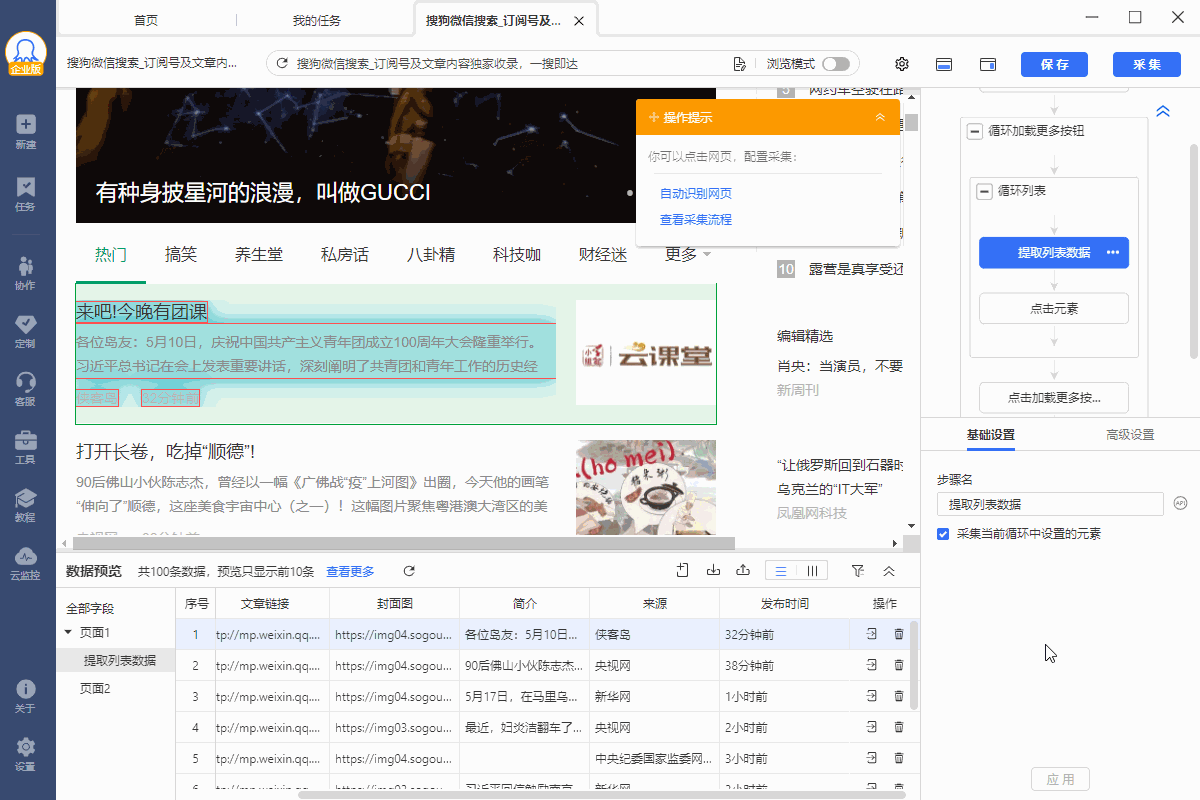
Task: Click the import data icon in preview toolbar
Action: pyautogui.click(x=713, y=570)
